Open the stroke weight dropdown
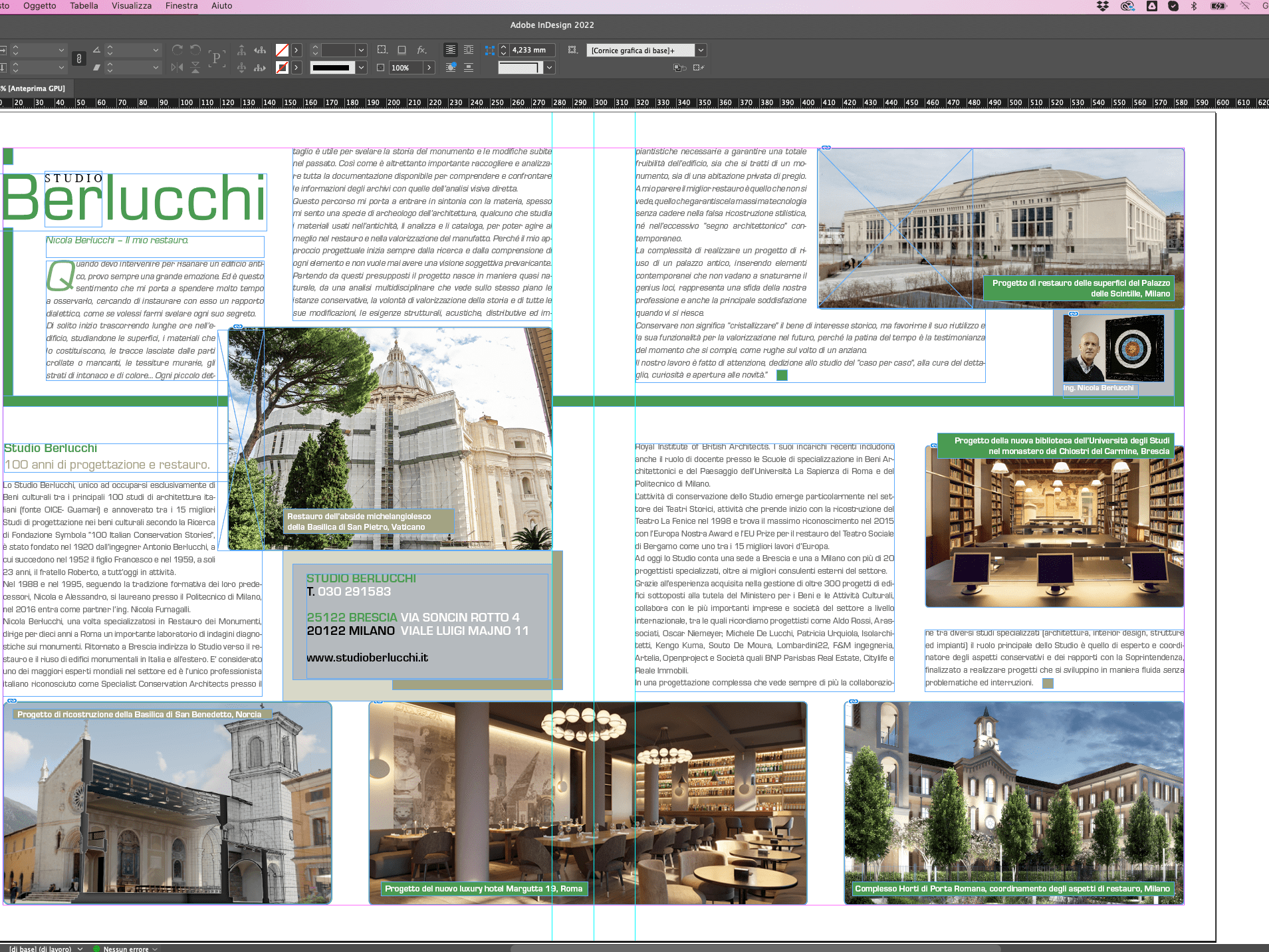 tap(361, 50)
